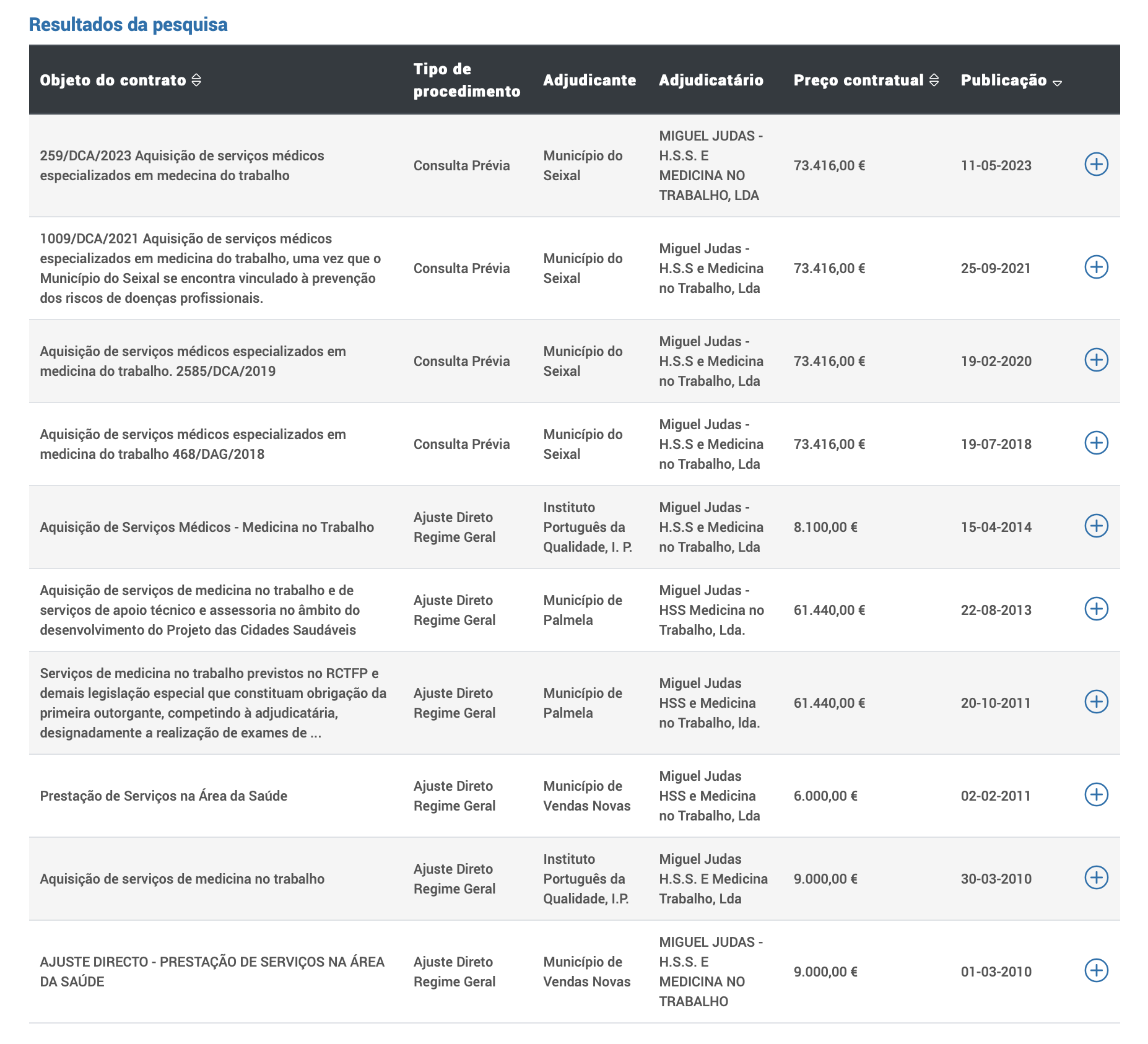Click plus icon on 19-07-2018 contract row
Viewport: 1148px width, 1044px height.
pos(1095,443)
